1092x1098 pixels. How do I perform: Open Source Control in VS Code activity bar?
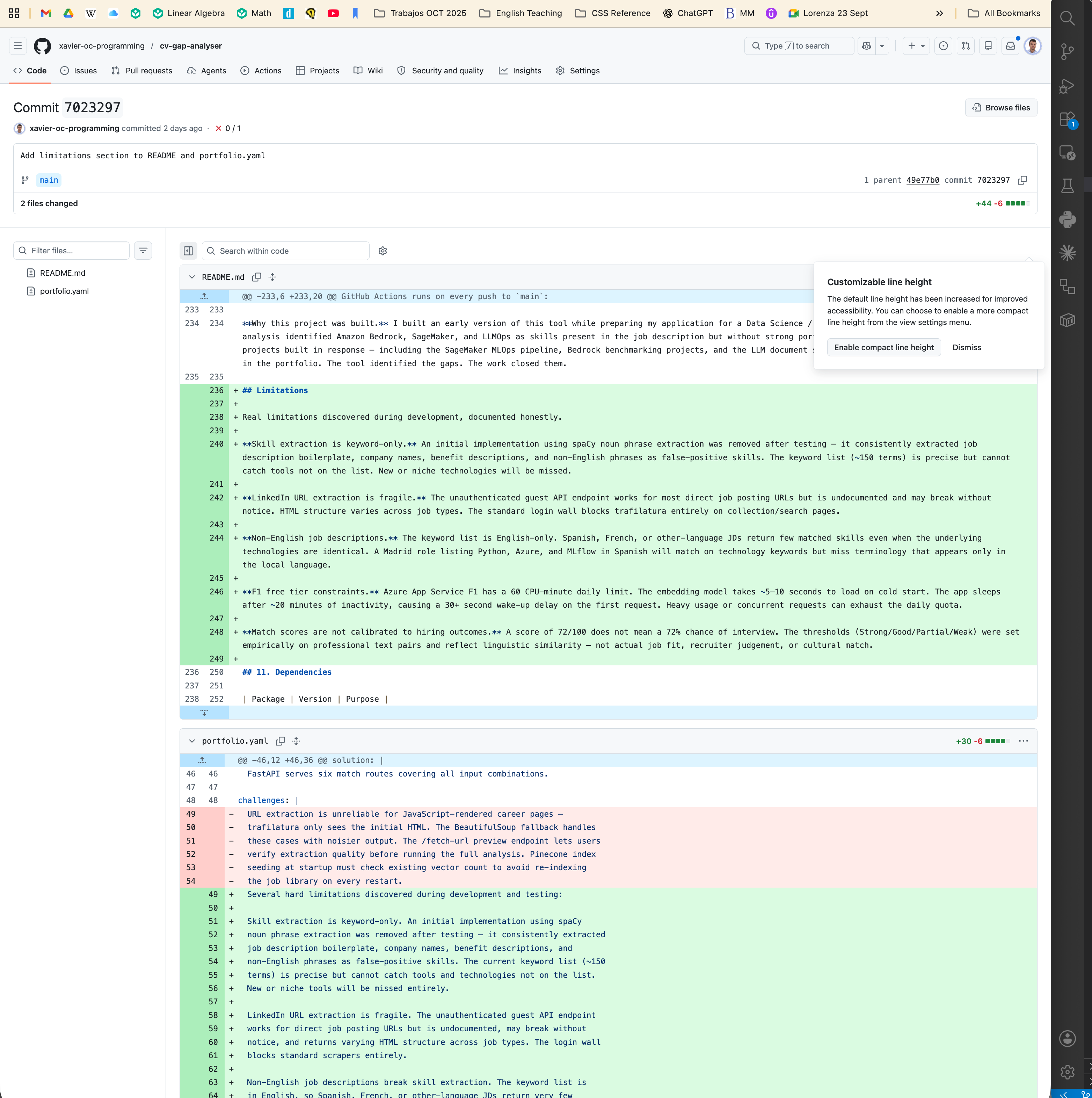pos(1068,52)
